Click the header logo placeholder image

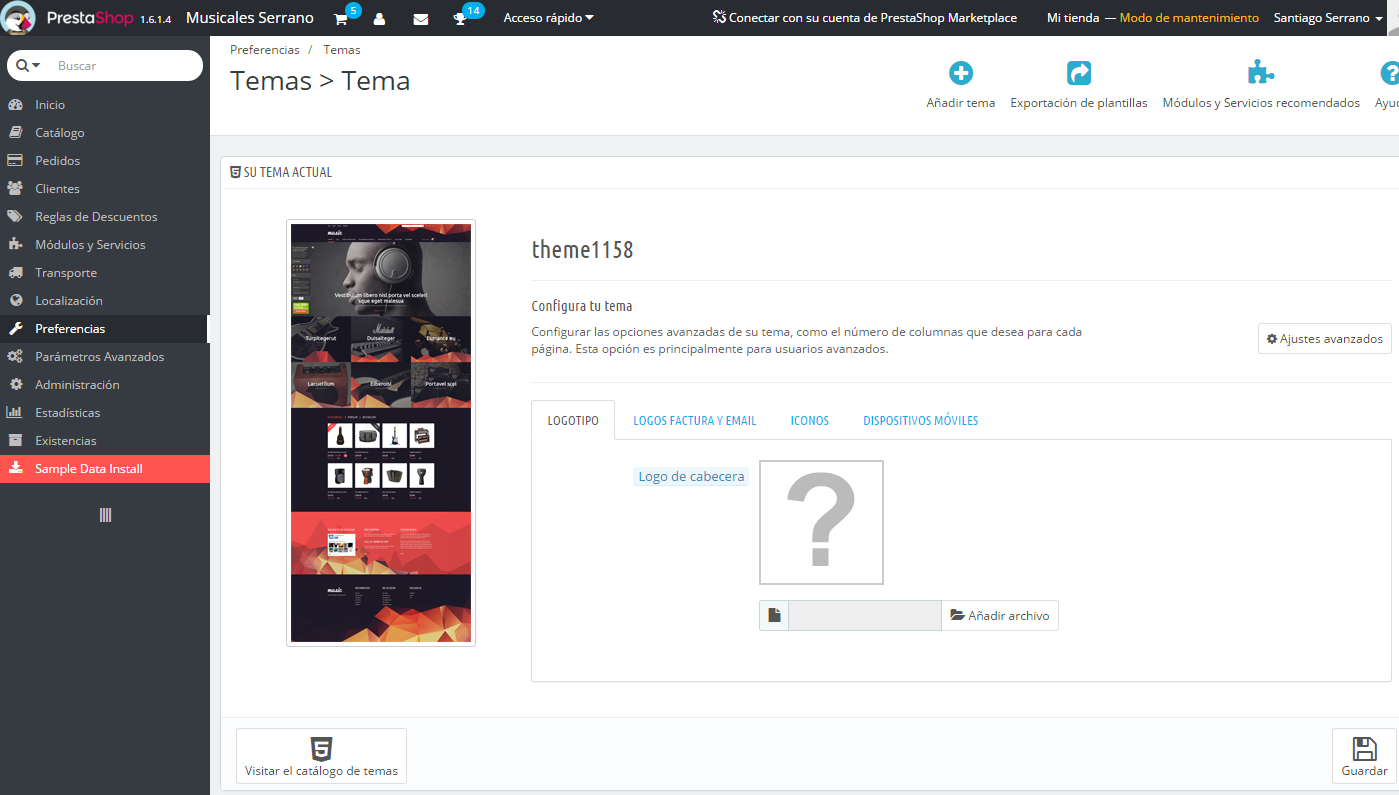point(821,522)
